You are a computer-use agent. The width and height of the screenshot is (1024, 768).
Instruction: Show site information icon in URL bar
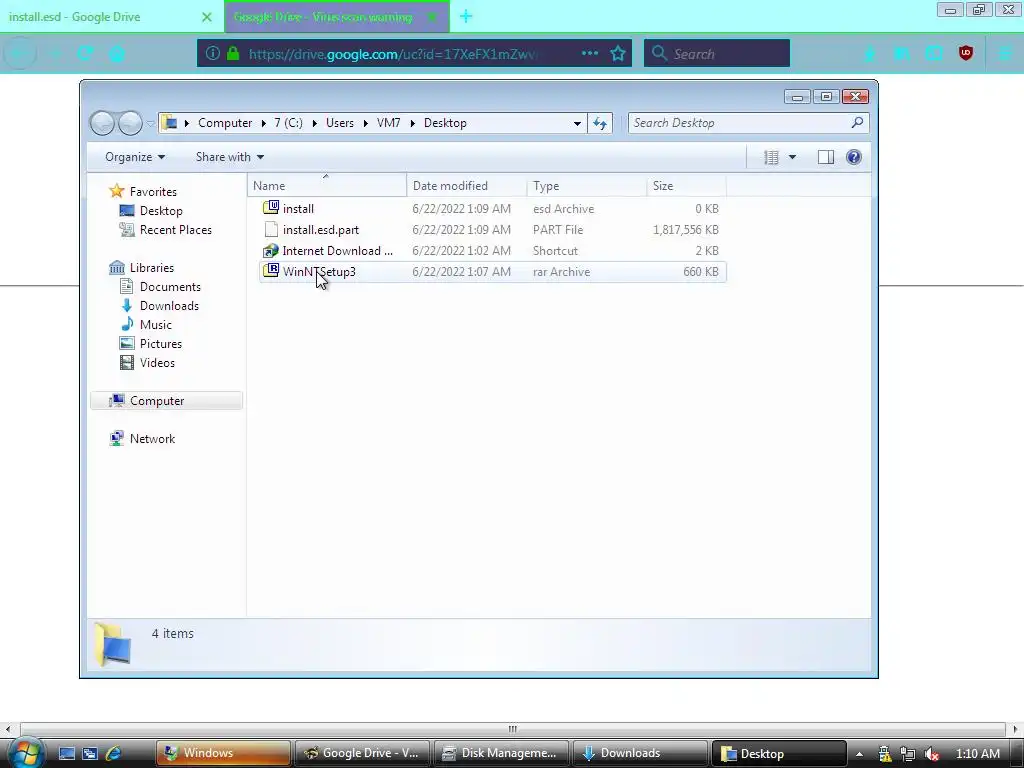pos(212,54)
